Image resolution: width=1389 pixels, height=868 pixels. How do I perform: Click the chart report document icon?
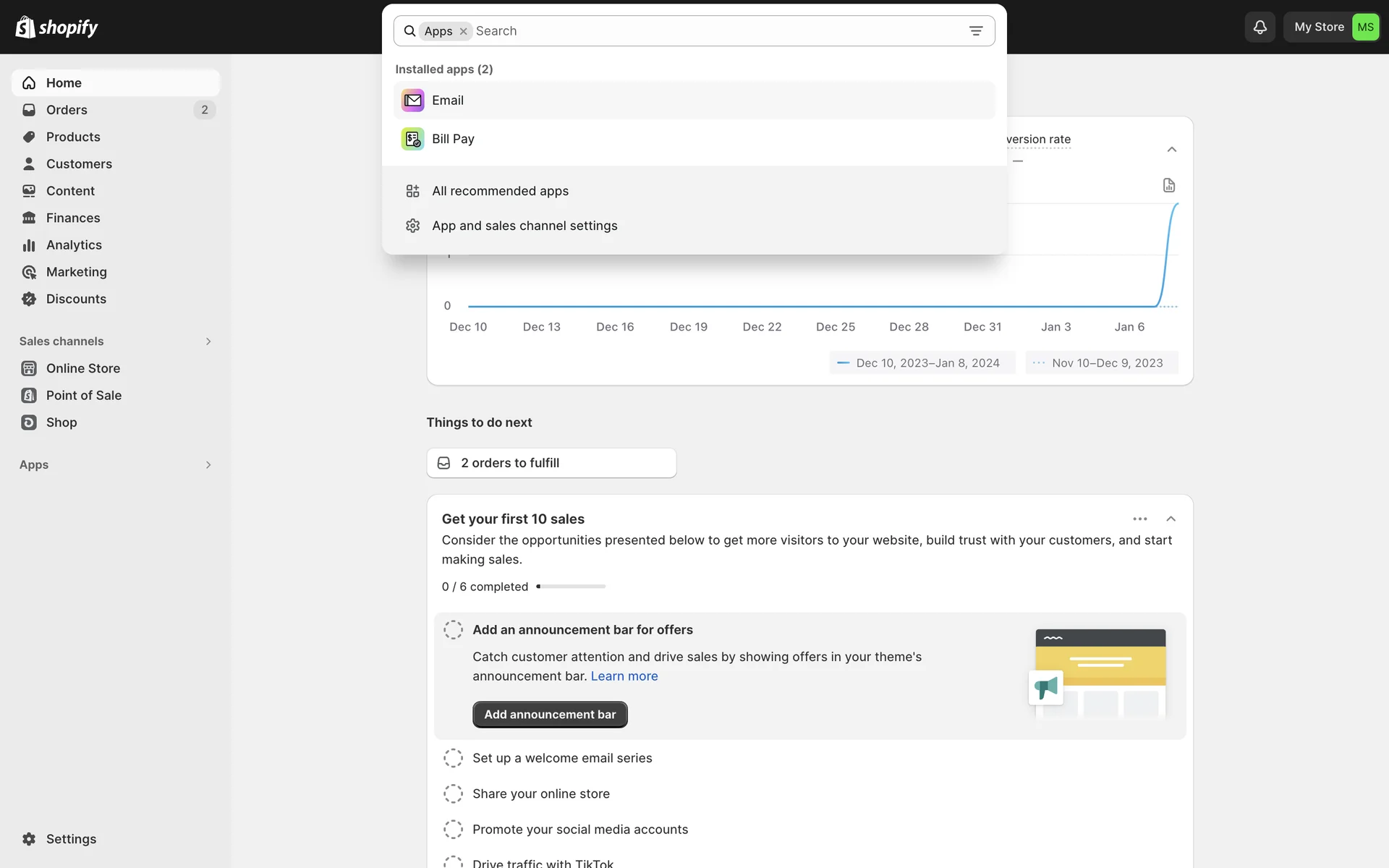click(x=1168, y=185)
